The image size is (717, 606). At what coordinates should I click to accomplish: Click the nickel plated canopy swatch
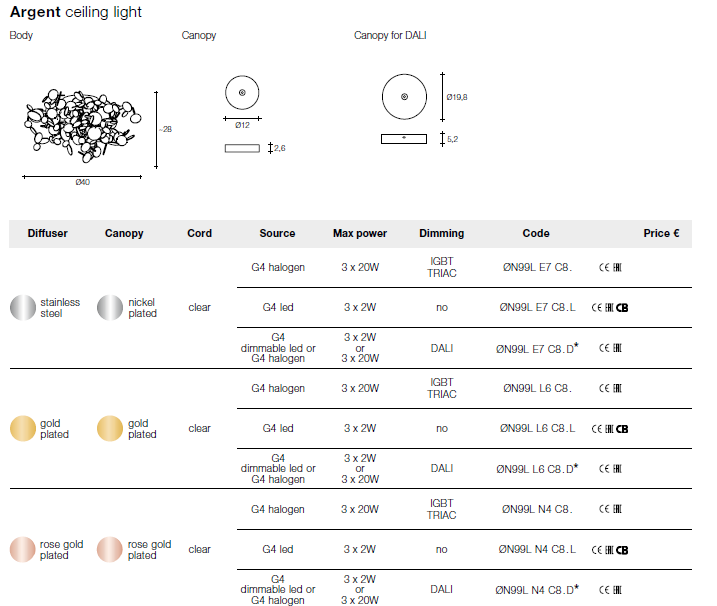click(x=110, y=307)
